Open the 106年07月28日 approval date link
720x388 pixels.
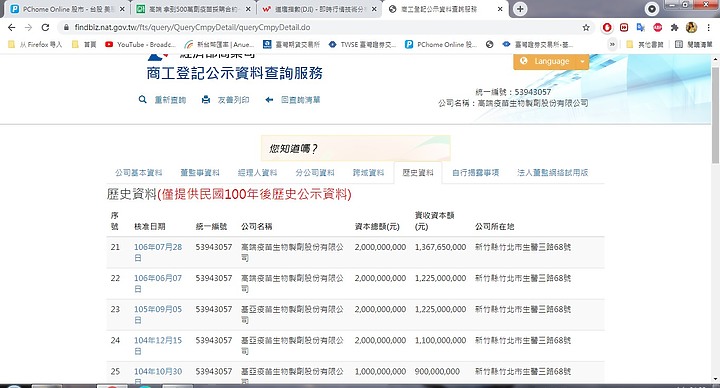point(158,253)
